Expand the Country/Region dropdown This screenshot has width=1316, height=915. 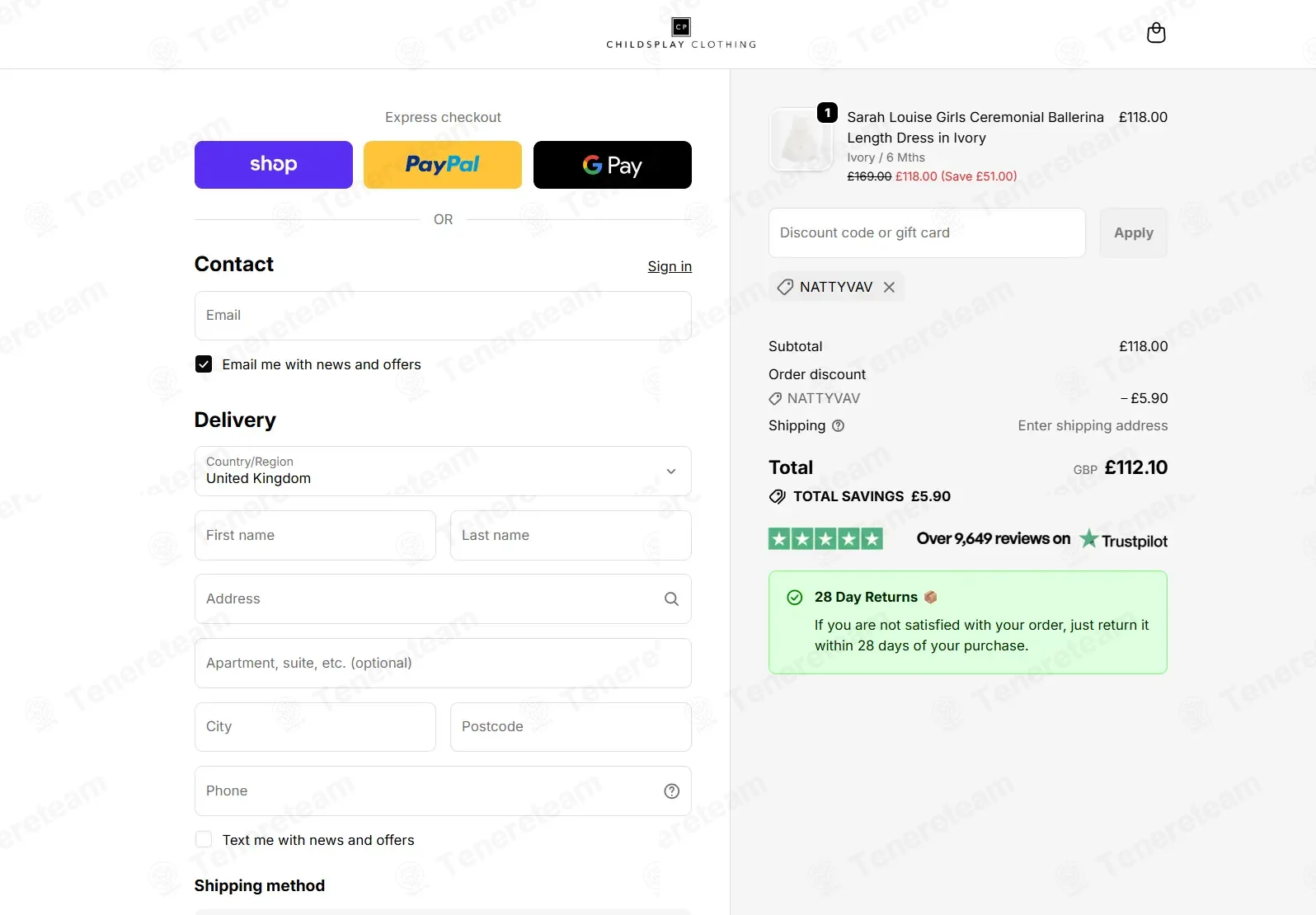[x=443, y=471]
